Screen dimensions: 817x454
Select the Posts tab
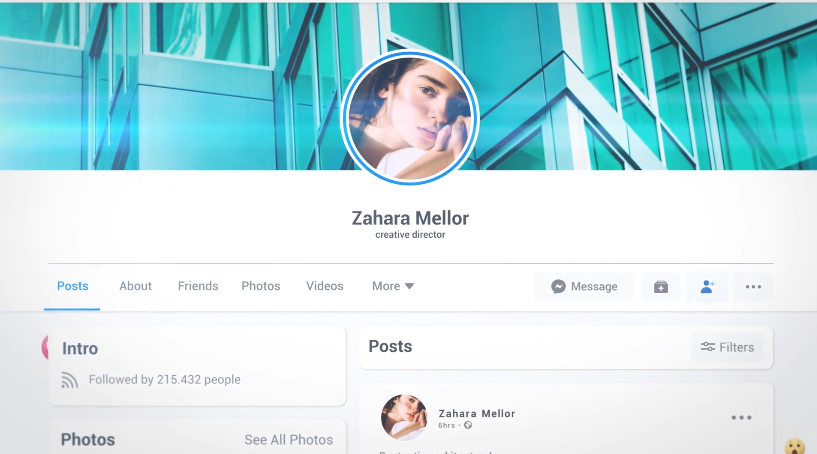[x=72, y=286]
